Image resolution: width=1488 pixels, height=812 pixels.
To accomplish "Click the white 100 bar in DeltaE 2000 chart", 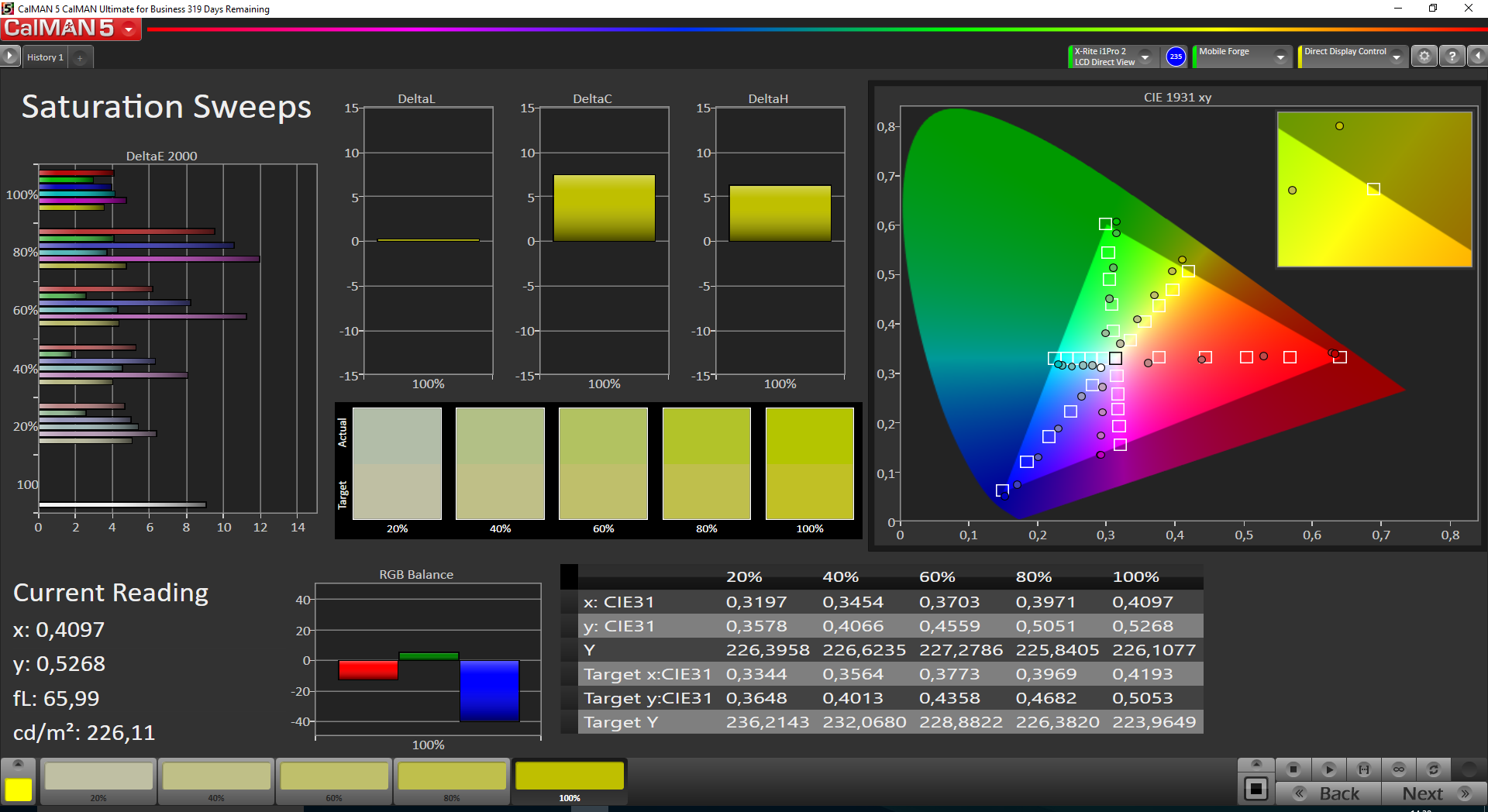I will pos(122,504).
